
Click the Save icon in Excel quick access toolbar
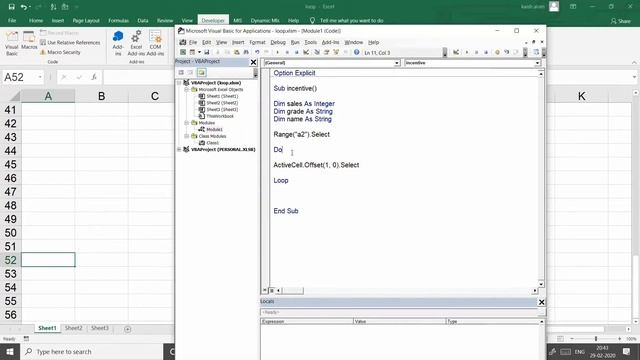click(x=11, y=7)
